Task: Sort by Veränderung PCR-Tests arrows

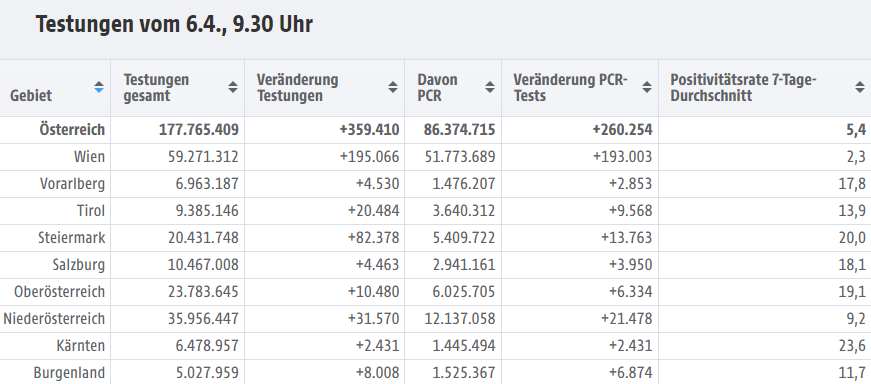Action: pyautogui.click(x=647, y=87)
